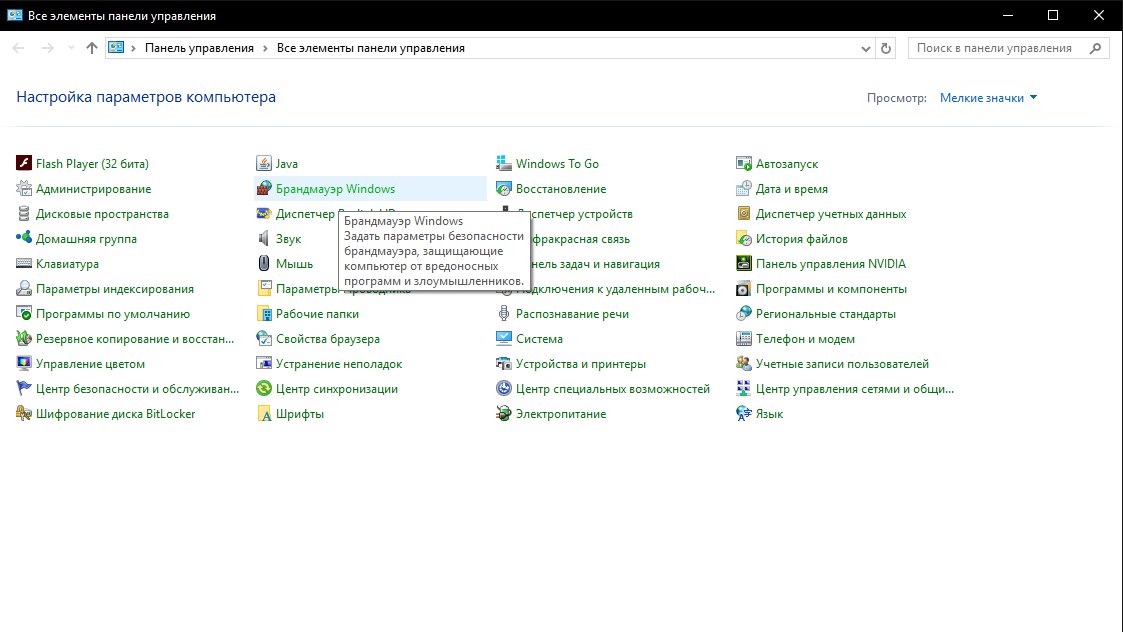Open Шифрование диска BitLocker icon
Image resolution: width=1123 pixels, height=632 pixels.
pyautogui.click(x=24, y=413)
